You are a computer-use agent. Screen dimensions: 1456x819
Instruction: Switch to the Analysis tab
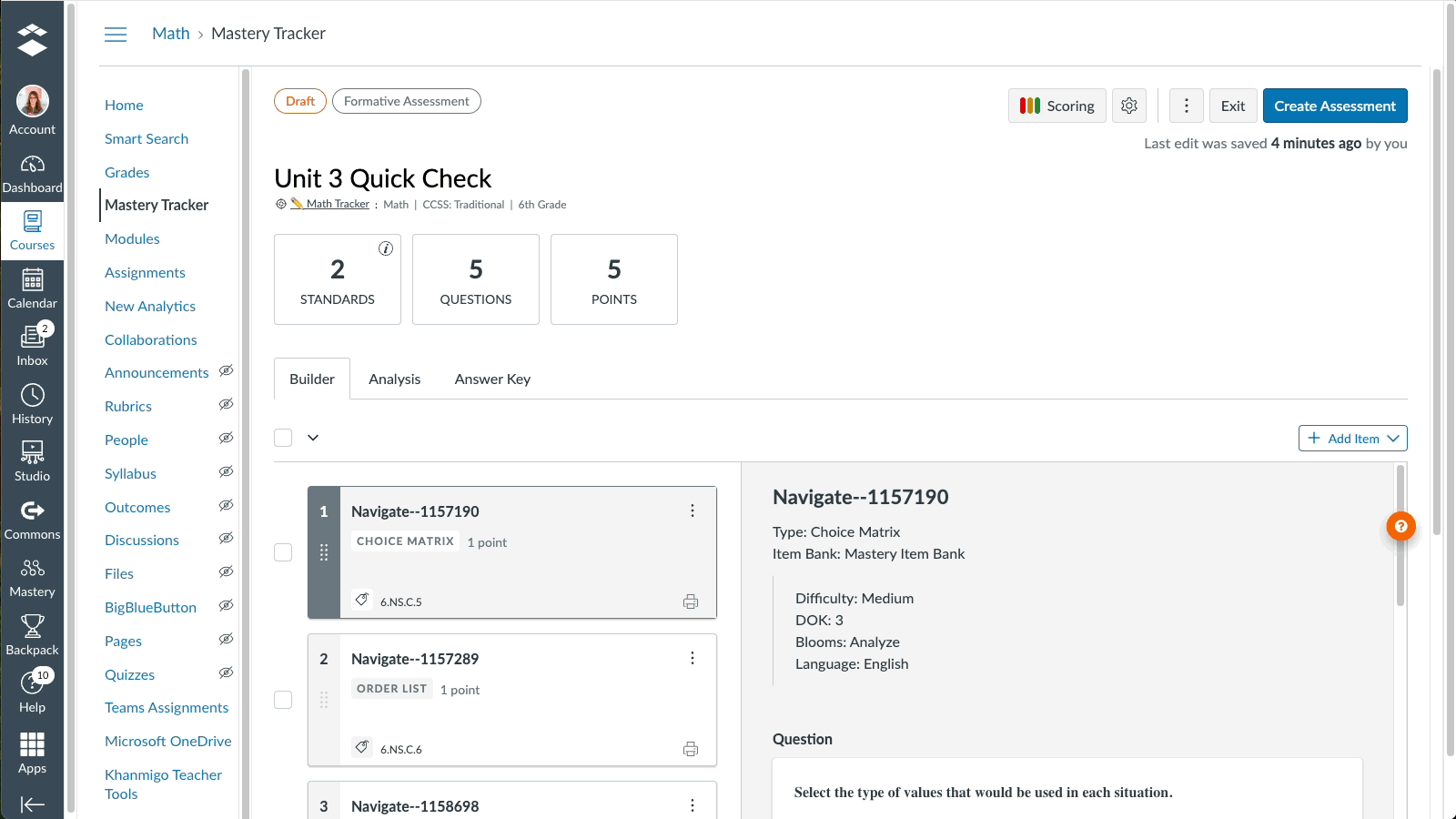394,379
